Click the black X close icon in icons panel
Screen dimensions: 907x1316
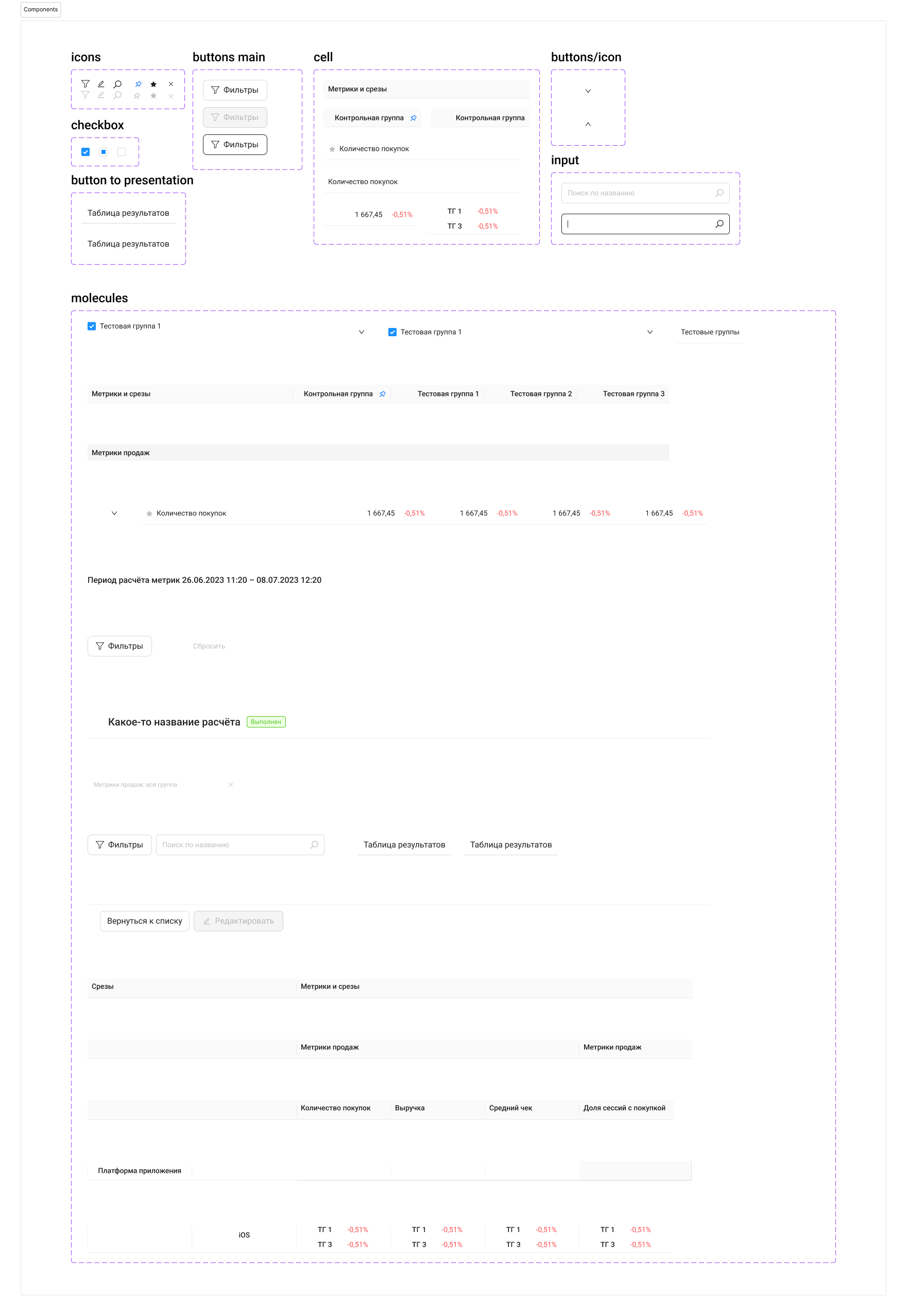tap(171, 84)
